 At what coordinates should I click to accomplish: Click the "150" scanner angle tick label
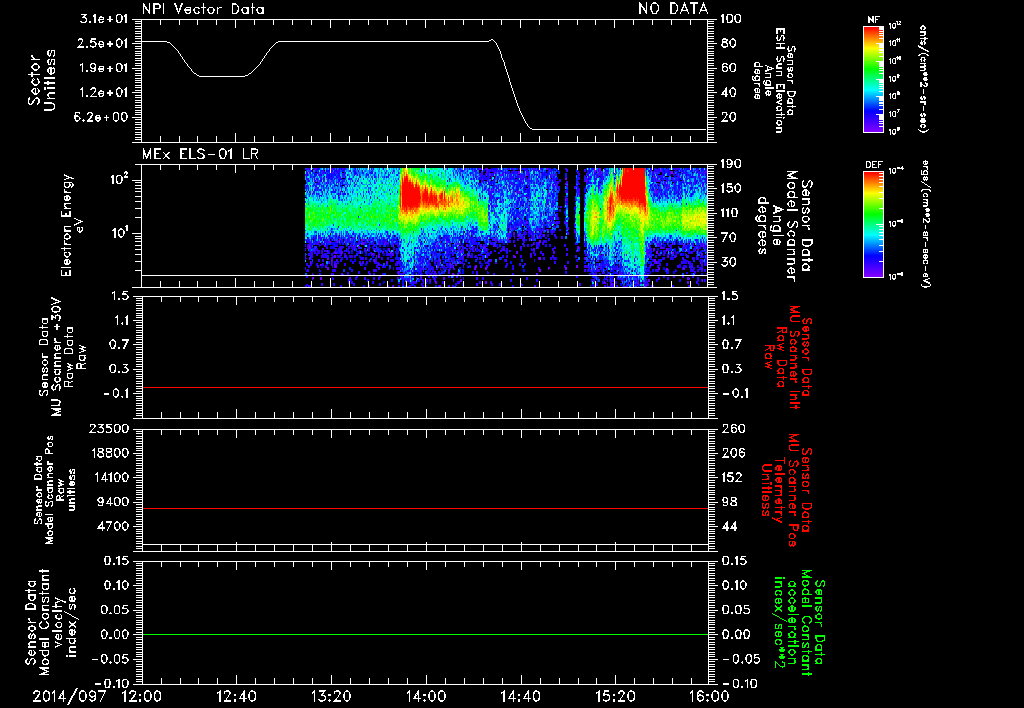[x=731, y=189]
